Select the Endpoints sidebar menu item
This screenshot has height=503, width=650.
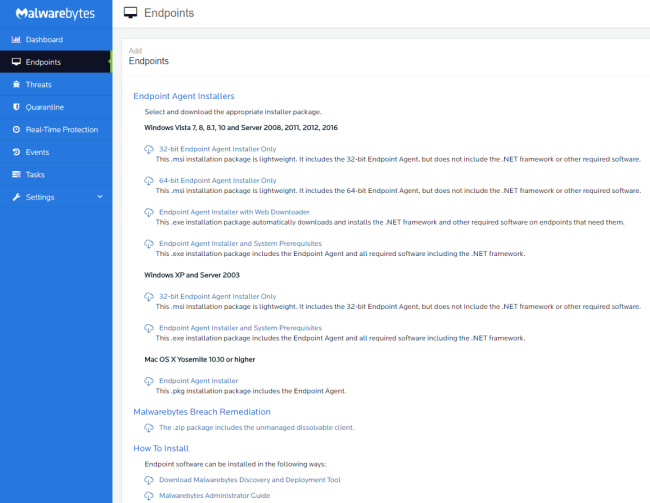point(56,62)
